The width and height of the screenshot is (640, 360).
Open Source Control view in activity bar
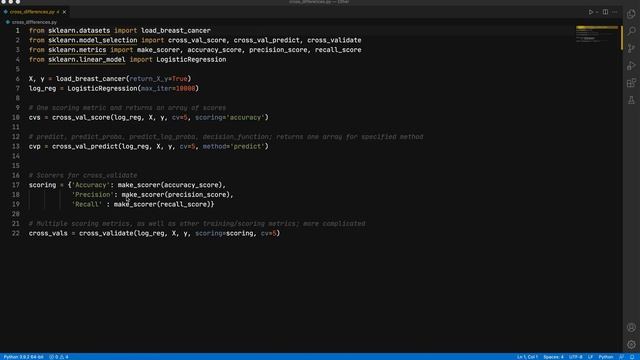(x=631, y=48)
